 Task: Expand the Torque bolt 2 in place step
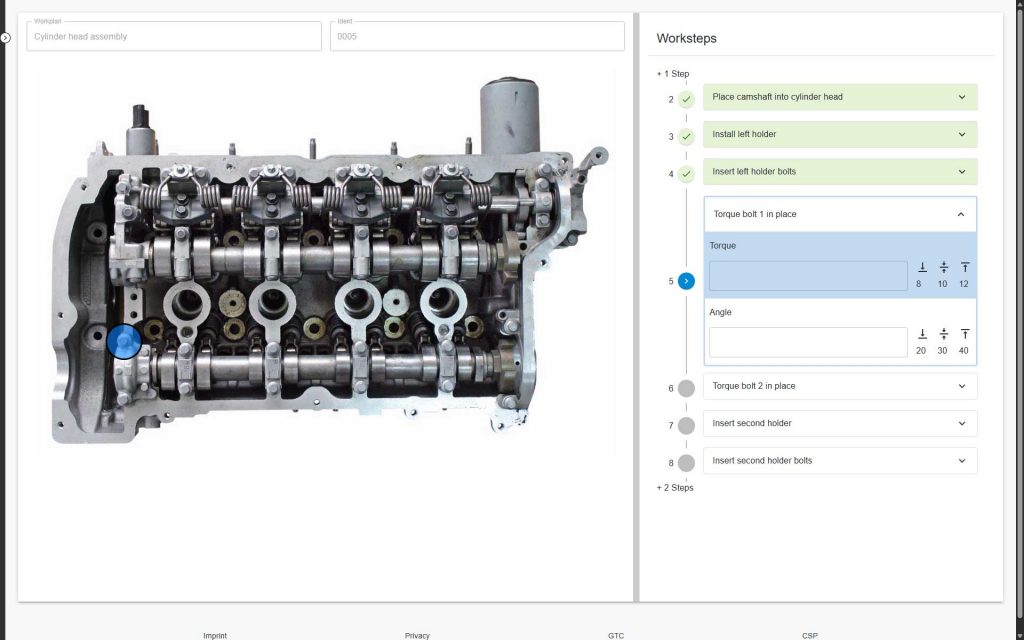pyautogui.click(x=961, y=386)
